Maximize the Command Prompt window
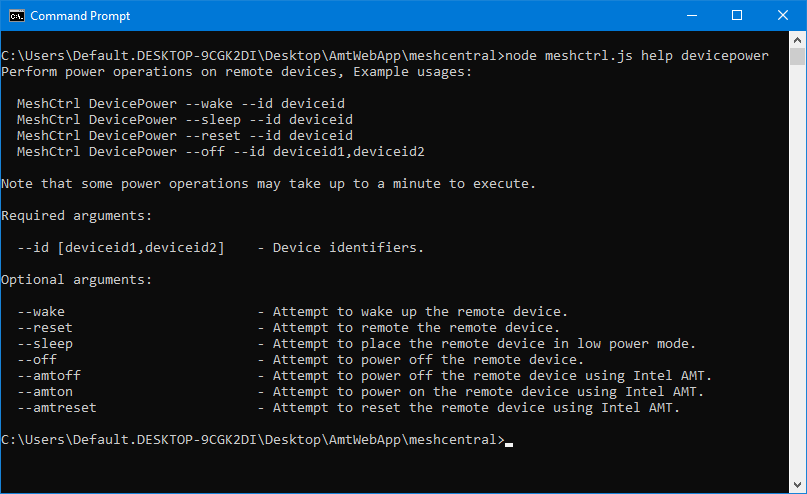 [x=737, y=16]
